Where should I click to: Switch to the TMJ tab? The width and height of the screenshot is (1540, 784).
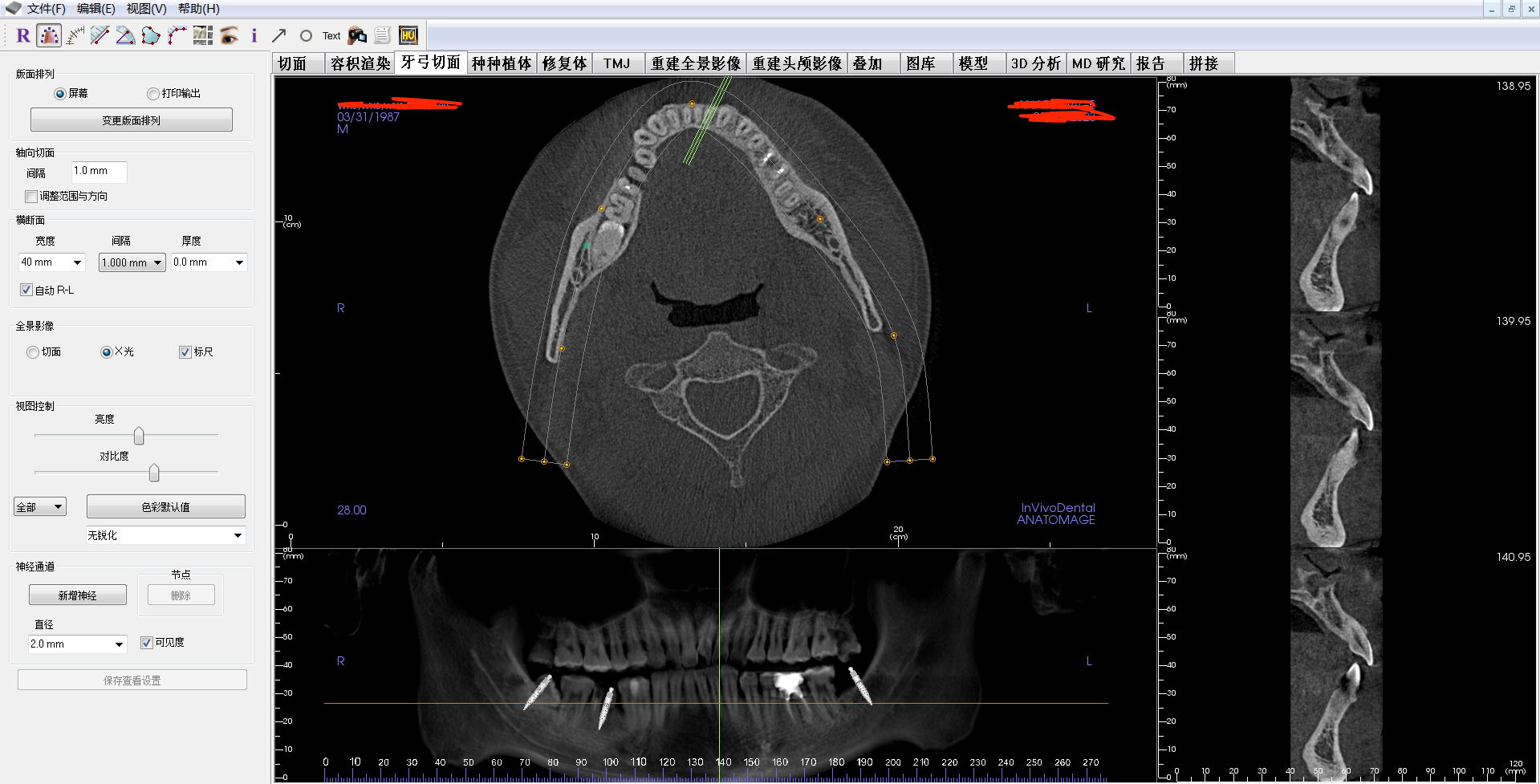click(616, 63)
